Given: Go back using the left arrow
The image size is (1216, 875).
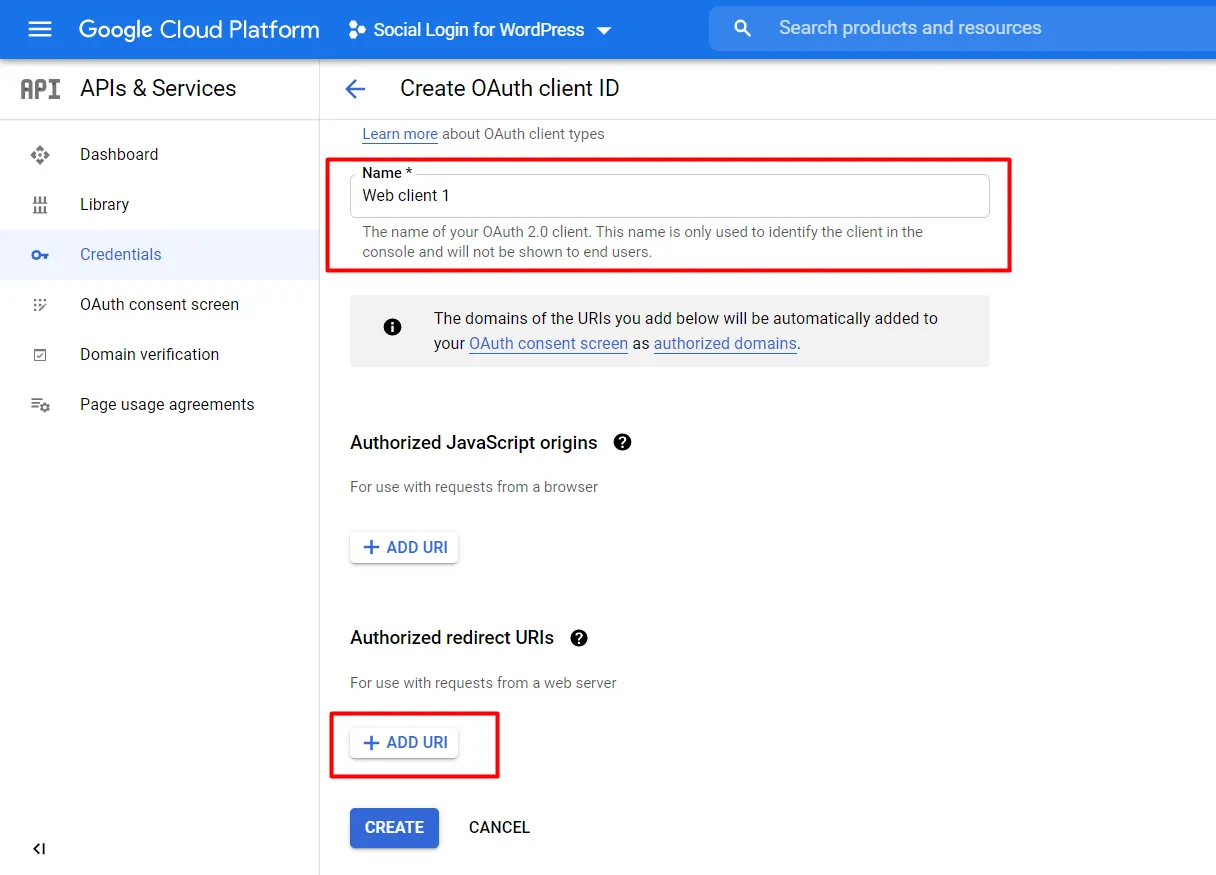Looking at the screenshot, I should tap(355, 89).
